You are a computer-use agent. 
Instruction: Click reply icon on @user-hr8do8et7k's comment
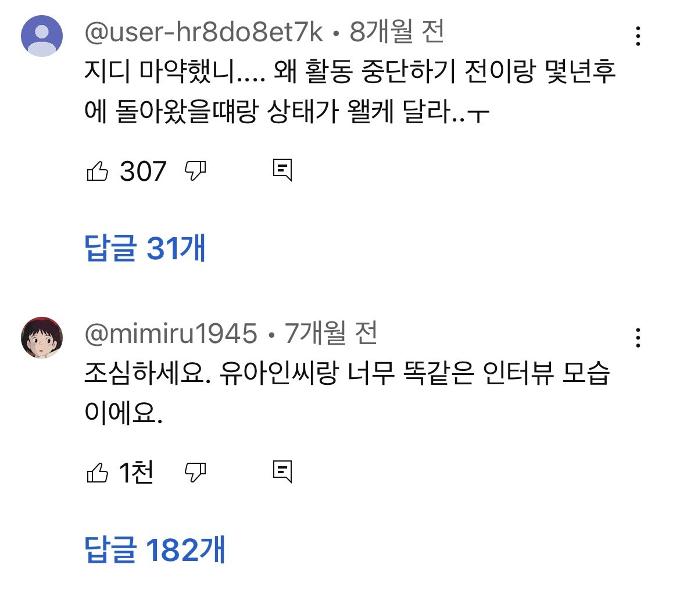[x=282, y=170]
